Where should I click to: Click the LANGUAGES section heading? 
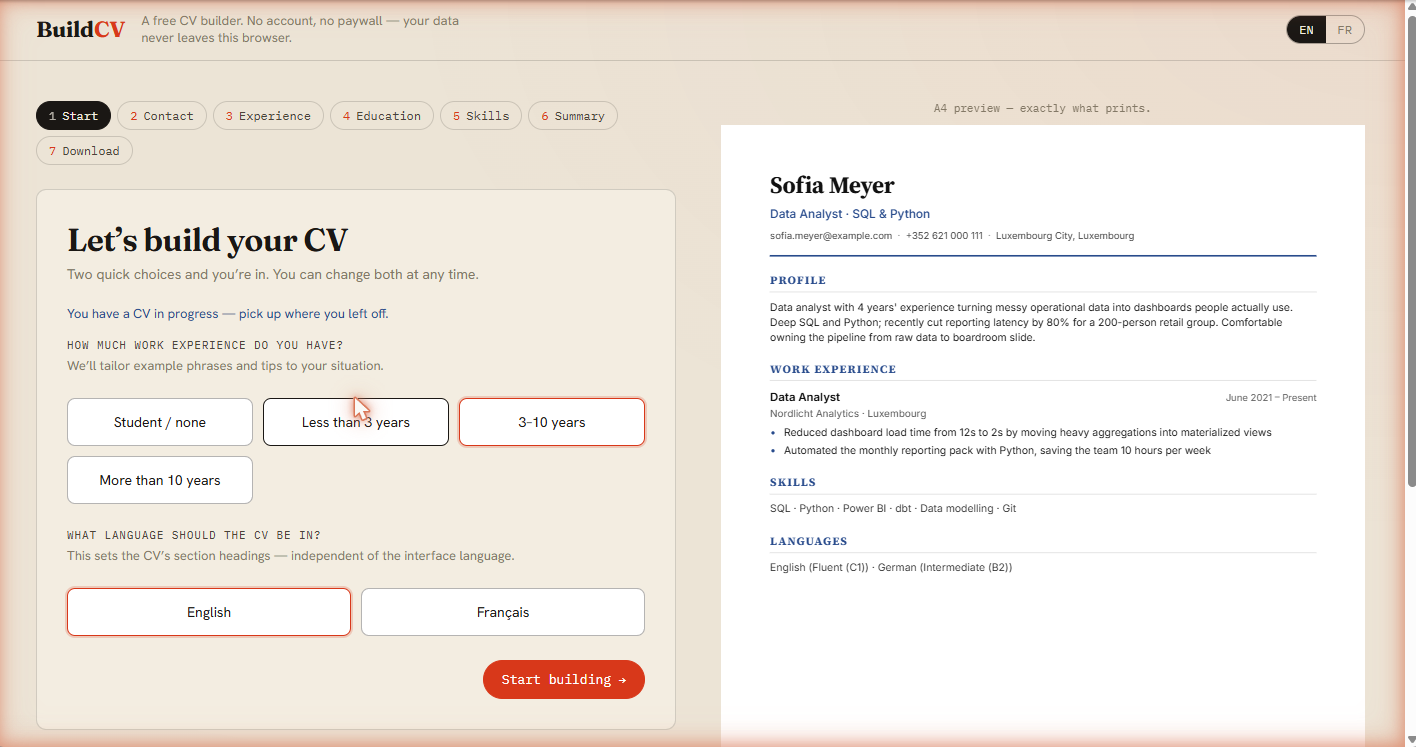(x=809, y=542)
